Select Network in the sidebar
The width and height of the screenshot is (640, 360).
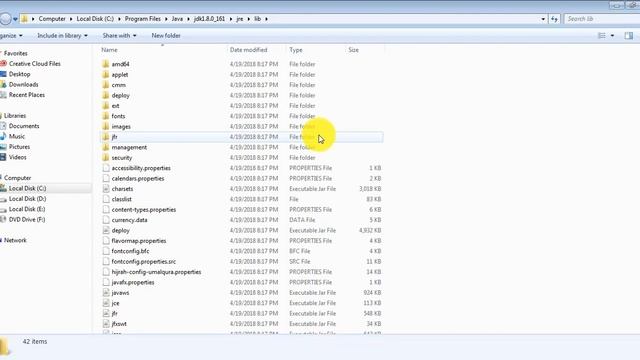[x=15, y=240]
